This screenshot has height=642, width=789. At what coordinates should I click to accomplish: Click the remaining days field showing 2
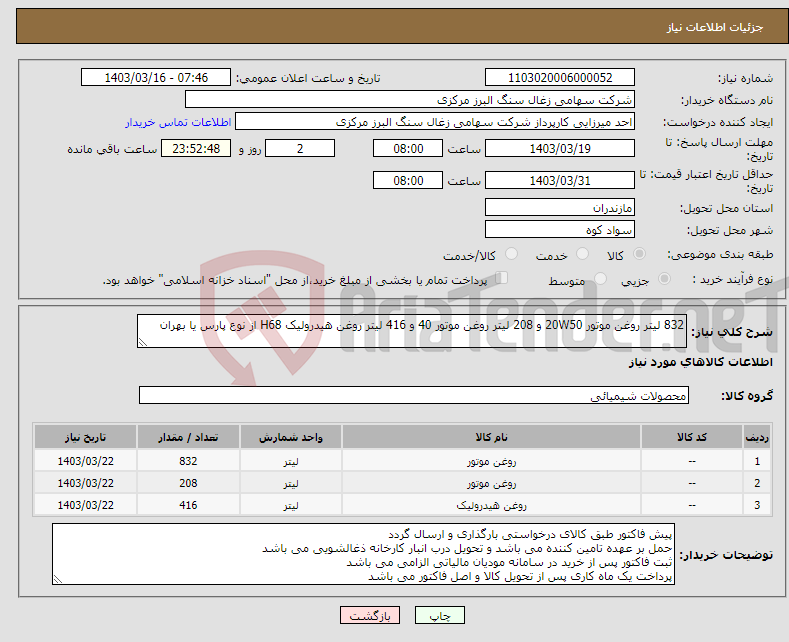point(300,148)
